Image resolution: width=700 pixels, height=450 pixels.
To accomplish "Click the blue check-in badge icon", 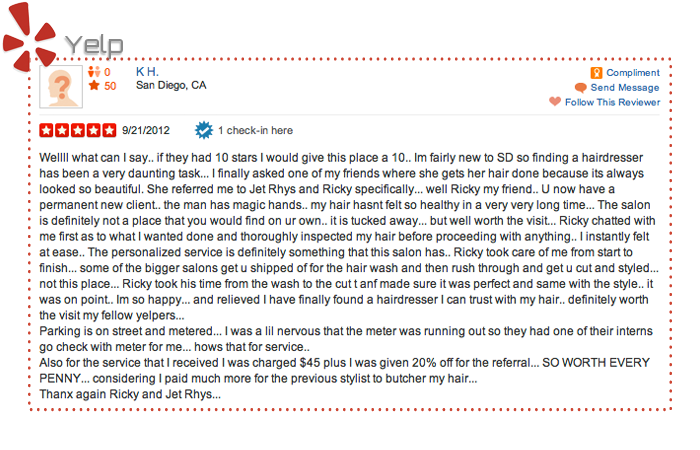I will (204, 130).
